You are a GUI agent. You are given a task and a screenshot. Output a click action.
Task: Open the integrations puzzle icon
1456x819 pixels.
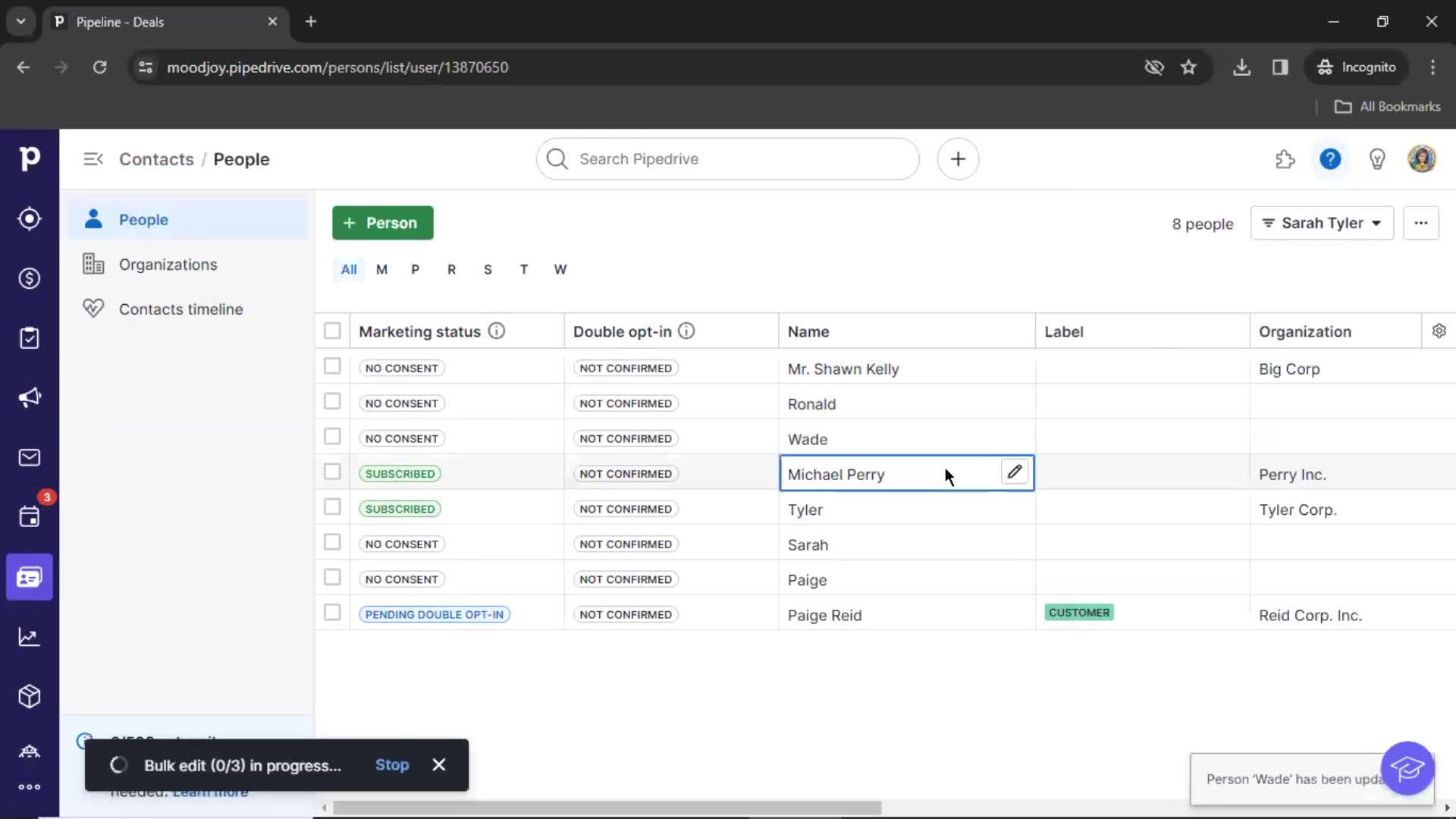pyautogui.click(x=1285, y=159)
